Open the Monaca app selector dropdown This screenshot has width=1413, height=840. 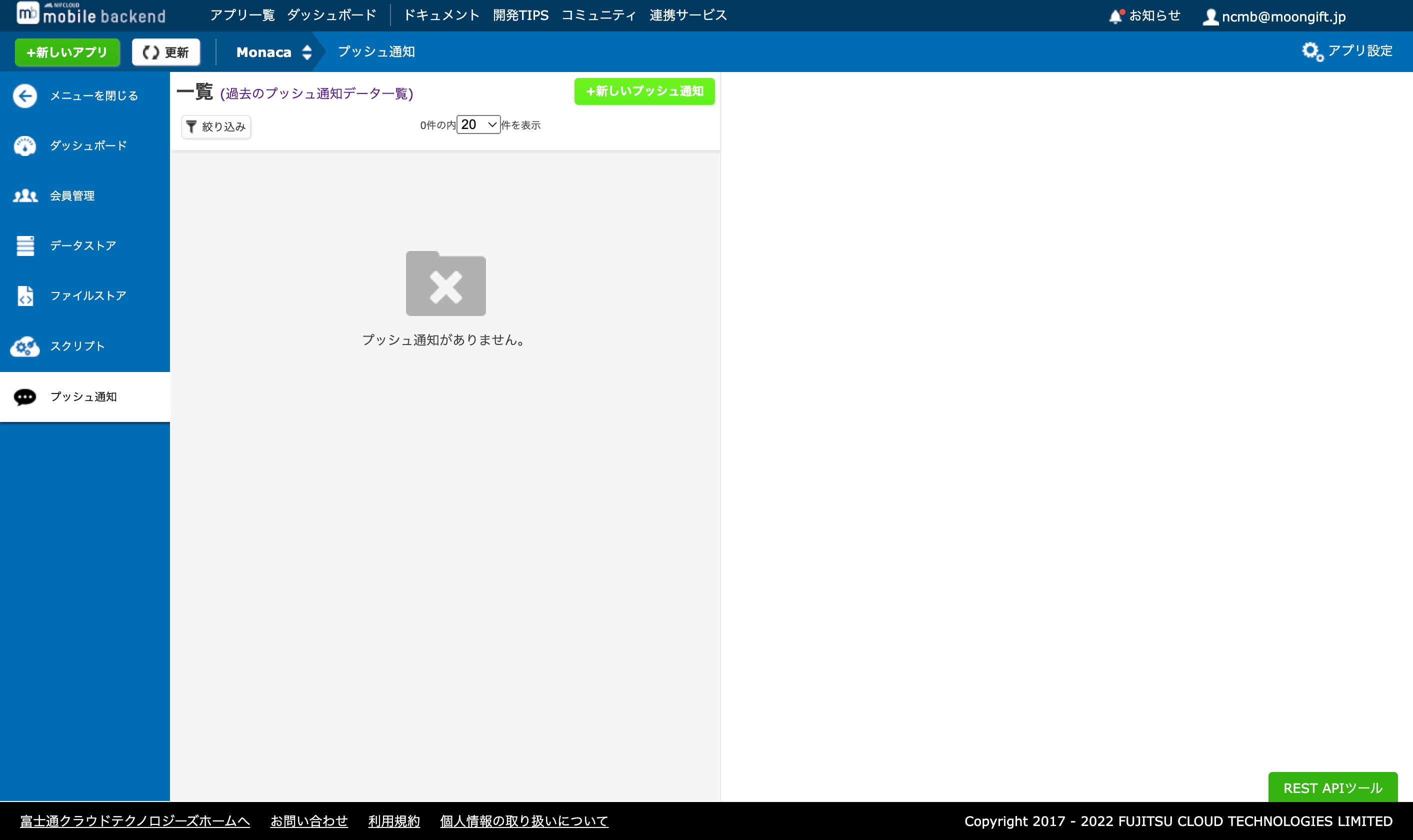tap(274, 52)
